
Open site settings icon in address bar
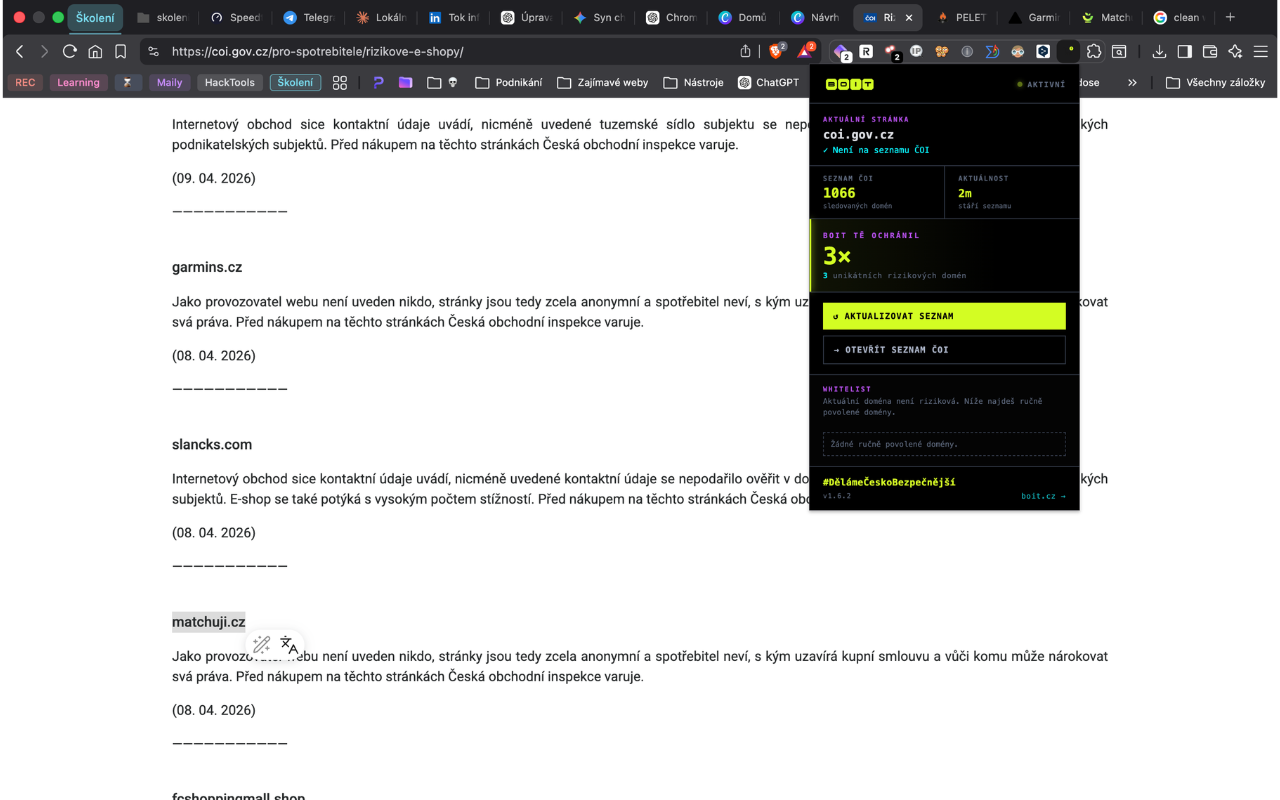153,51
